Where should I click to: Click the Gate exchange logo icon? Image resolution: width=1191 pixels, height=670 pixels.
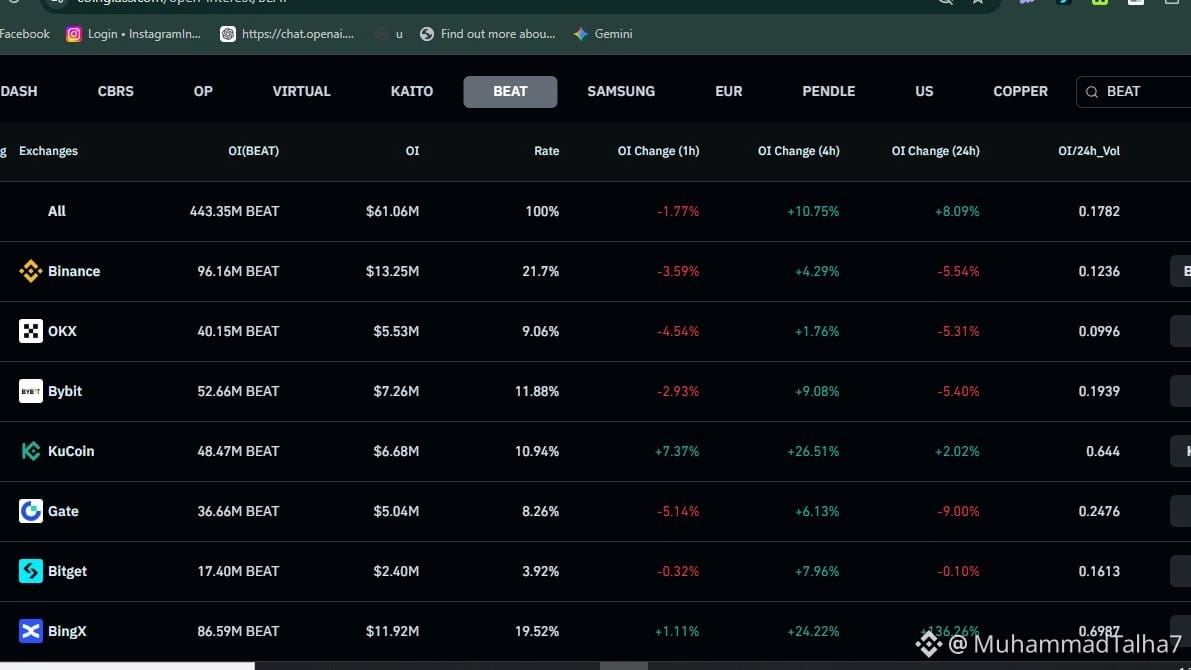click(x=30, y=511)
